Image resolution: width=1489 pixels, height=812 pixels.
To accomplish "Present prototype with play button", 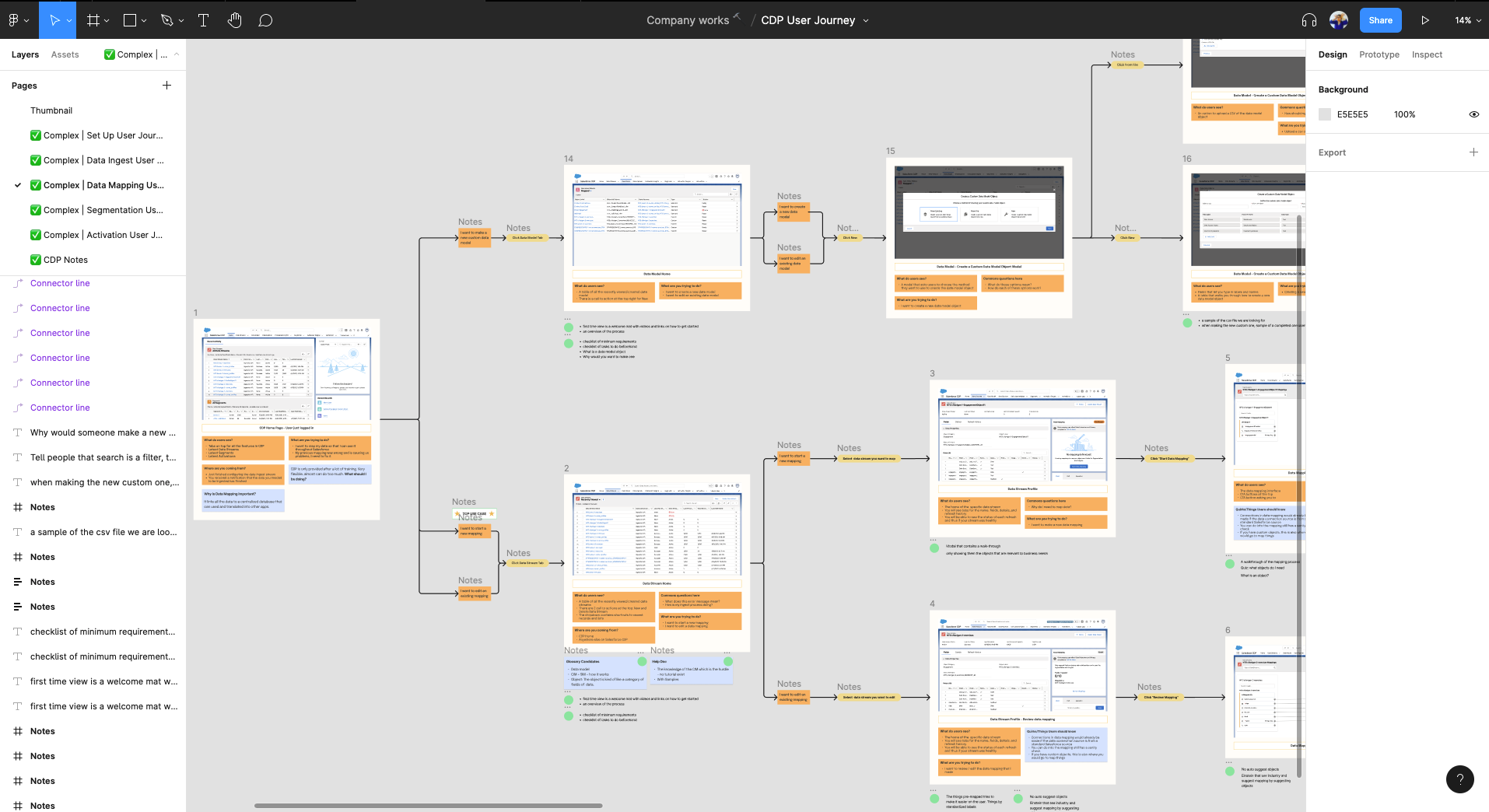I will click(1425, 20).
